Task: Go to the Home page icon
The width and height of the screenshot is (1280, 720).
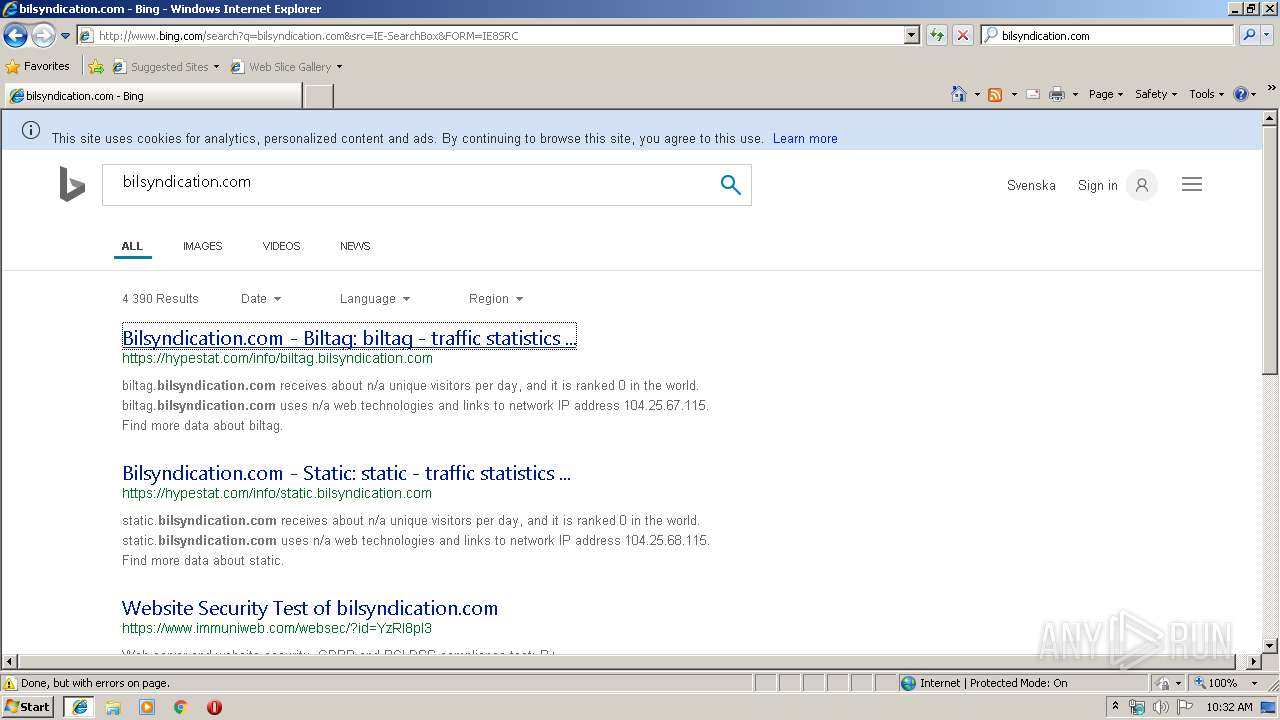Action: [958, 94]
